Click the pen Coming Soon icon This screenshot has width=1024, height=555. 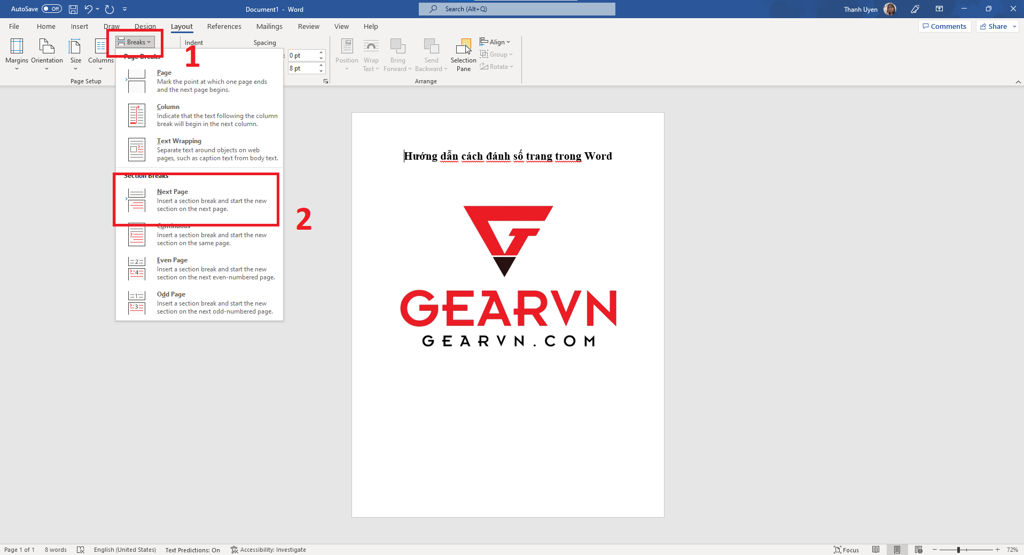click(915, 9)
